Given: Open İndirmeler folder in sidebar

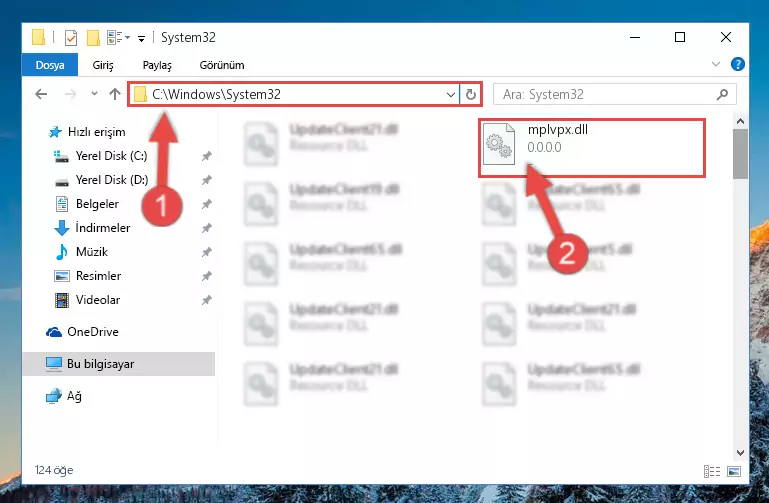Looking at the screenshot, I should pyautogui.click(x=103, y=228).
